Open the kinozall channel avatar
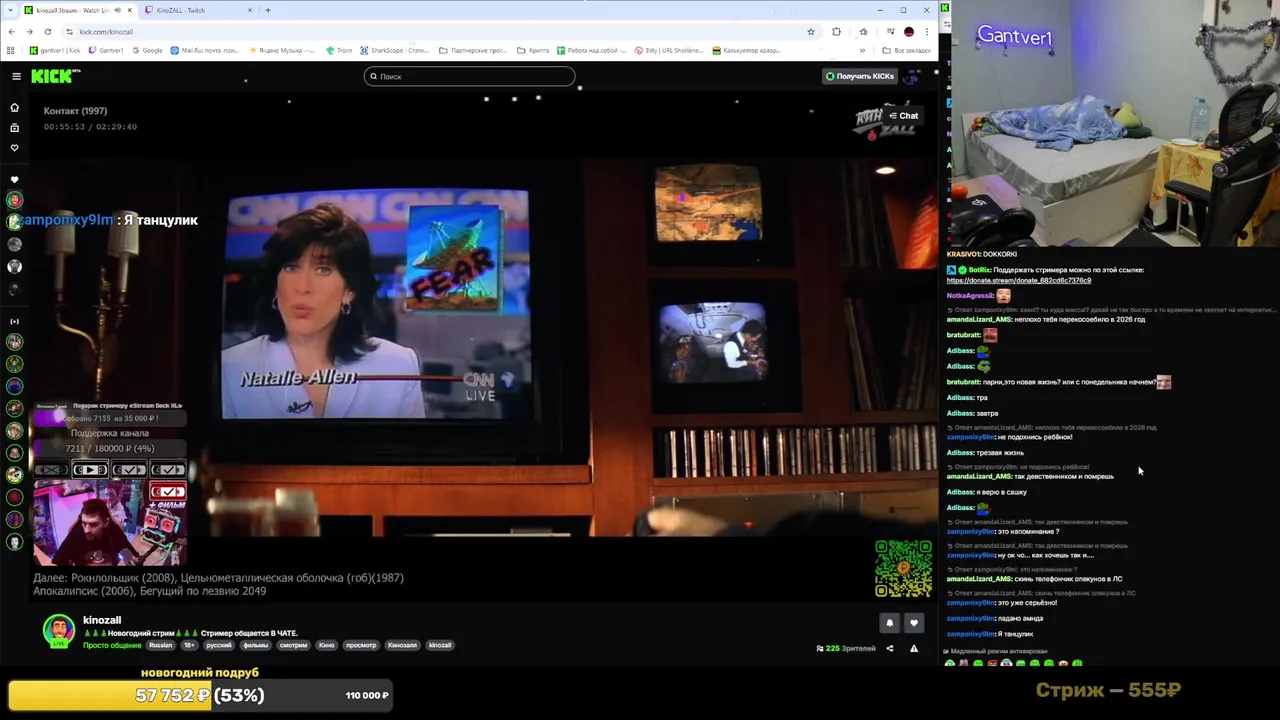This screenshot has width=1280, height=720. (x=58, y=629)
